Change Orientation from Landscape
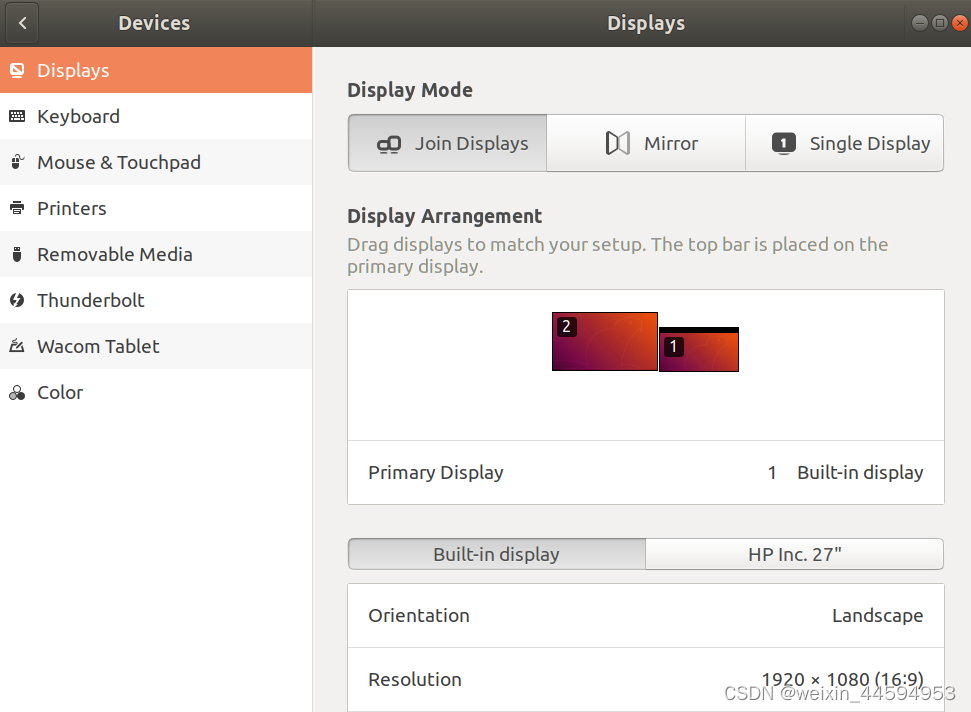The image size is (971, 712). (x=646, y=615)
